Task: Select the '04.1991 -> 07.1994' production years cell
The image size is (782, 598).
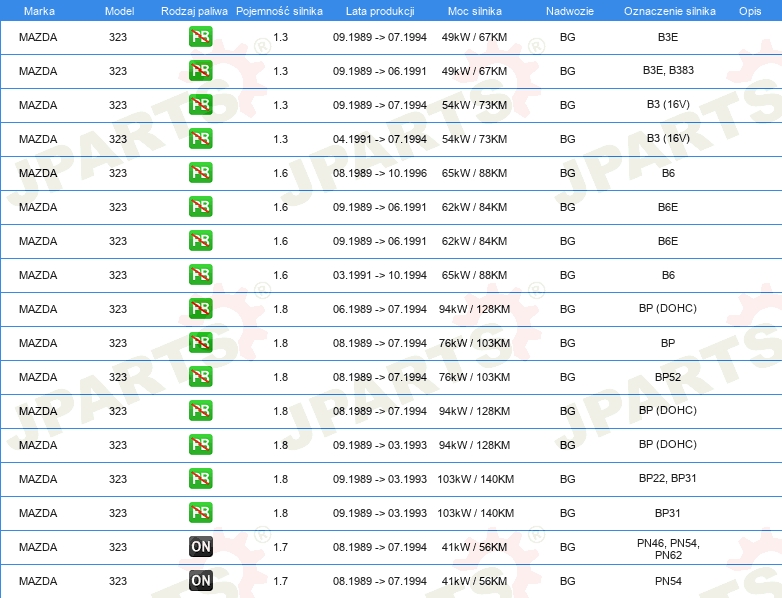Action: 380,139
